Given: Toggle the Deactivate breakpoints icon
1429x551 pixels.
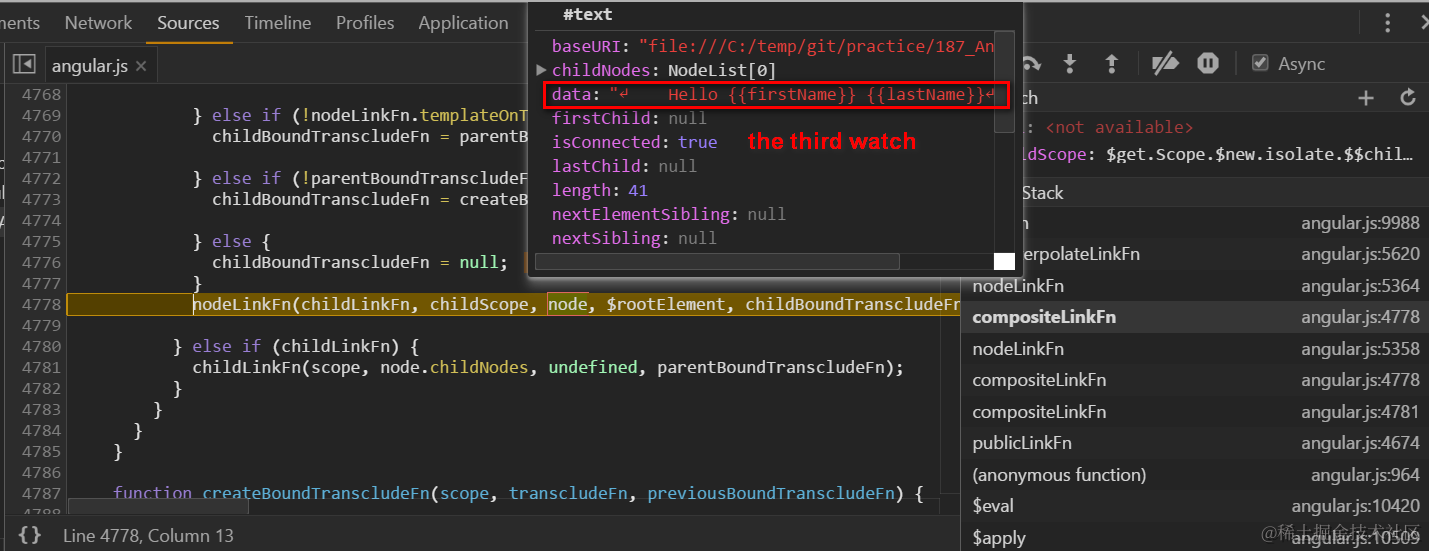Looking at the screenshot, I should click(1165, 64).
